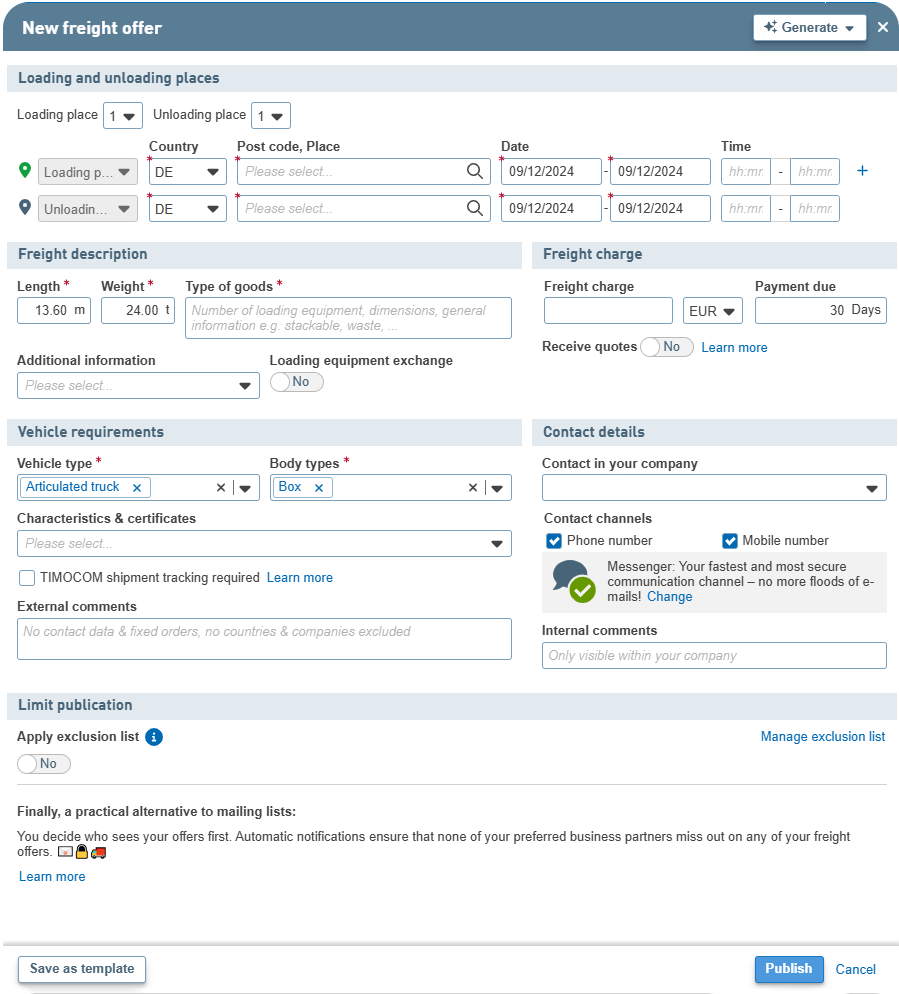Click the info icon next to Apply exclusion list
This screenshot has width=899, height=994.
pos(154,737)
